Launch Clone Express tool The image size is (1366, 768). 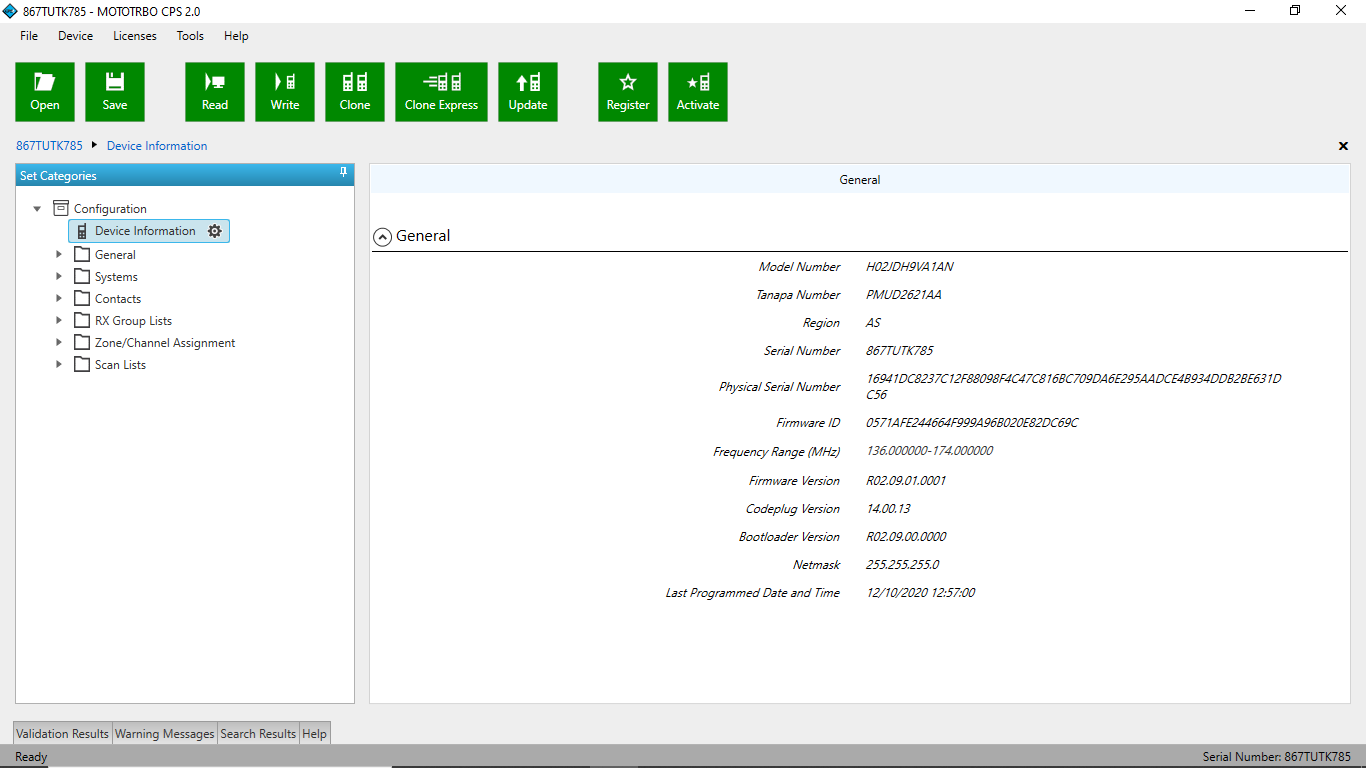pos(441,92)
